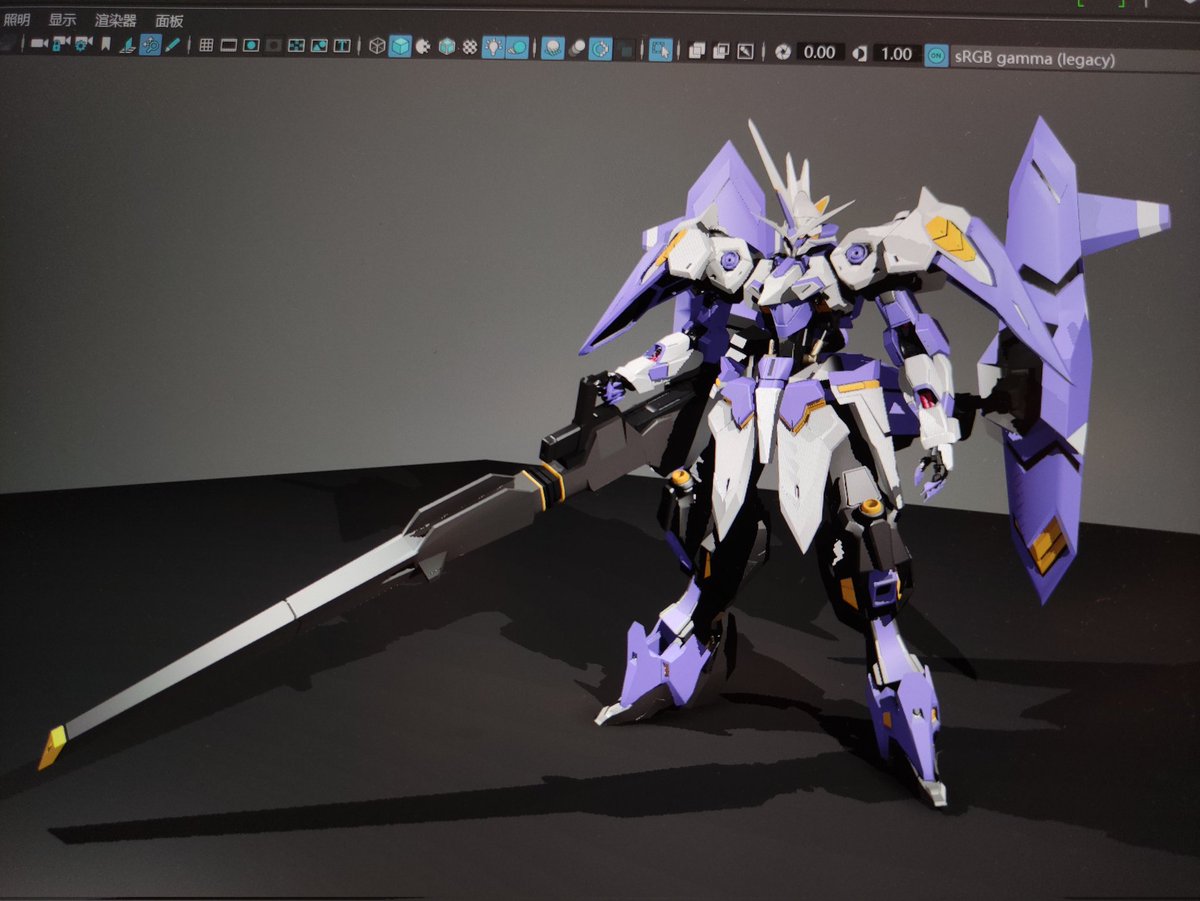Select the Grease Pencil tool icon

coord(172,44)
